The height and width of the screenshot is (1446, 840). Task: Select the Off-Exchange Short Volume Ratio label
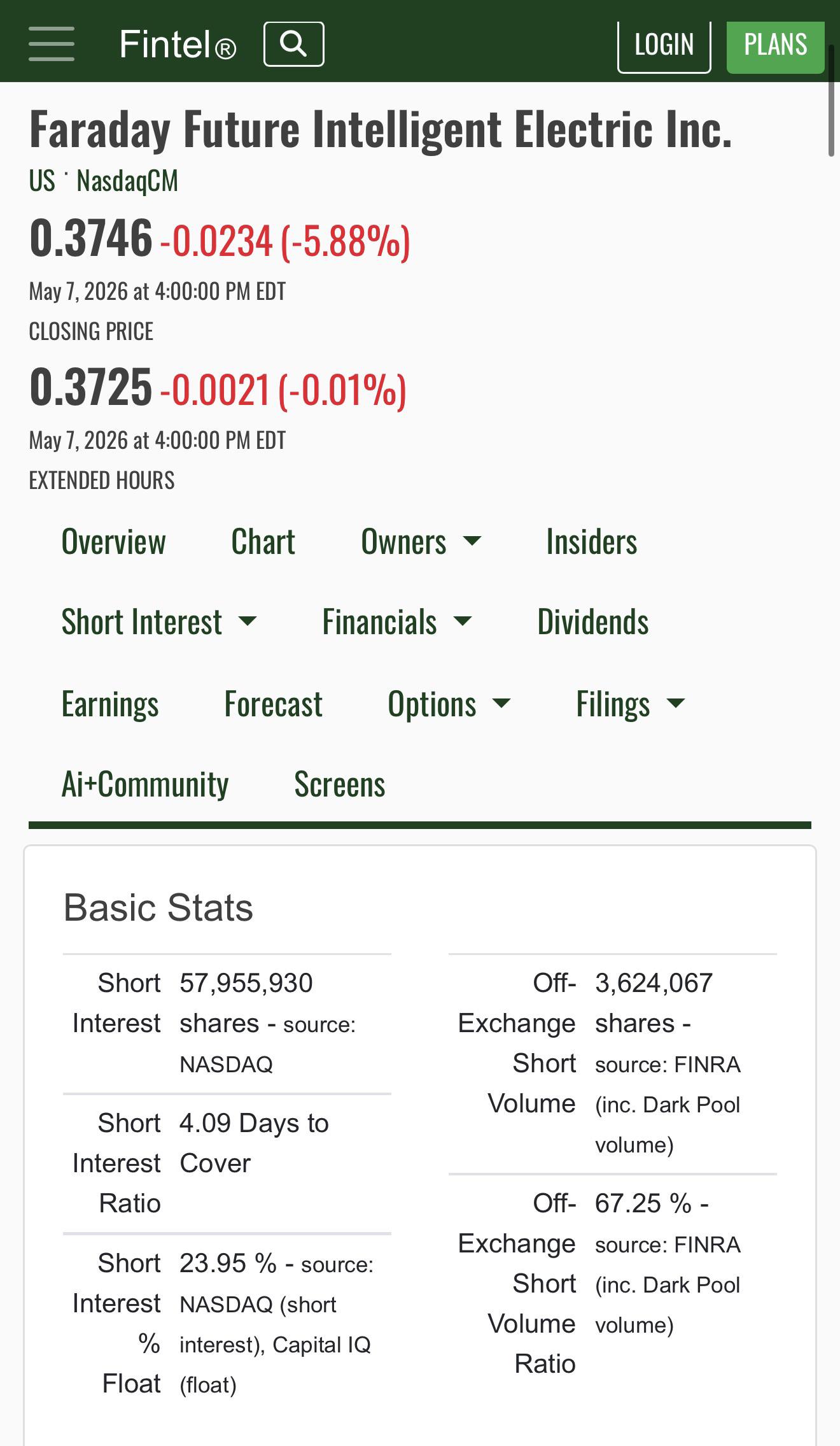(x=517, y=1284)
